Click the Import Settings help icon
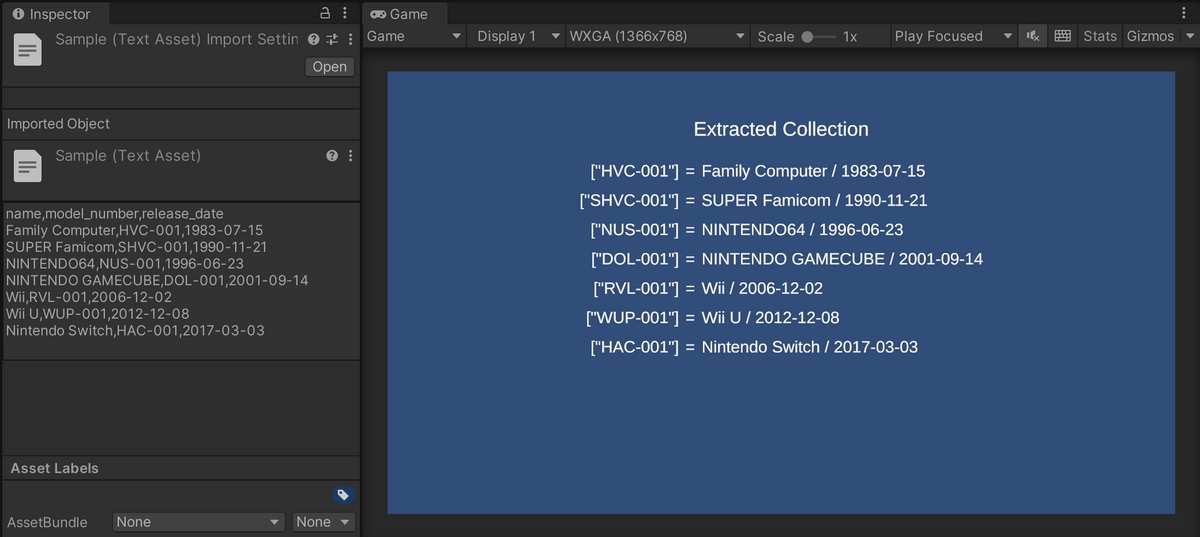The height and width of the screenshot is (537, 1200). click(313, 39)
